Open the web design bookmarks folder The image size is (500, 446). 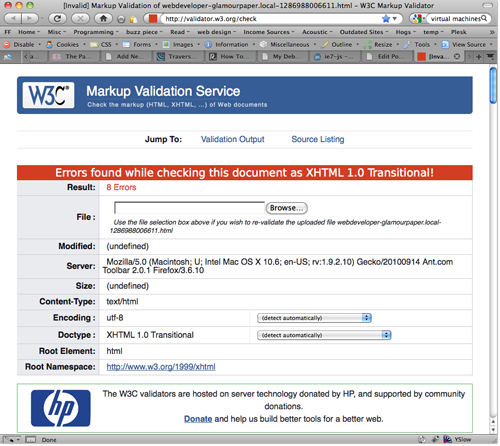point(216,32)
